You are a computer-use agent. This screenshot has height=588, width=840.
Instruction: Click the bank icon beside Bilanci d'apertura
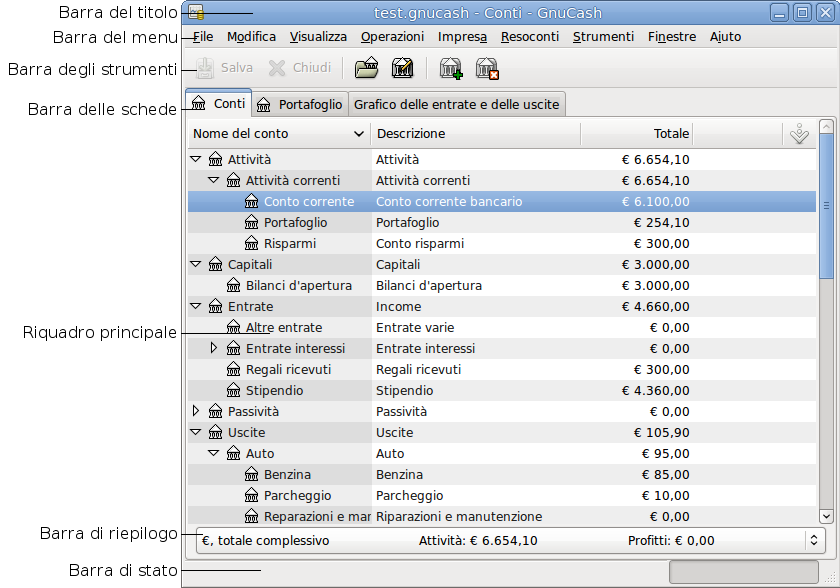tap(233, 285)
